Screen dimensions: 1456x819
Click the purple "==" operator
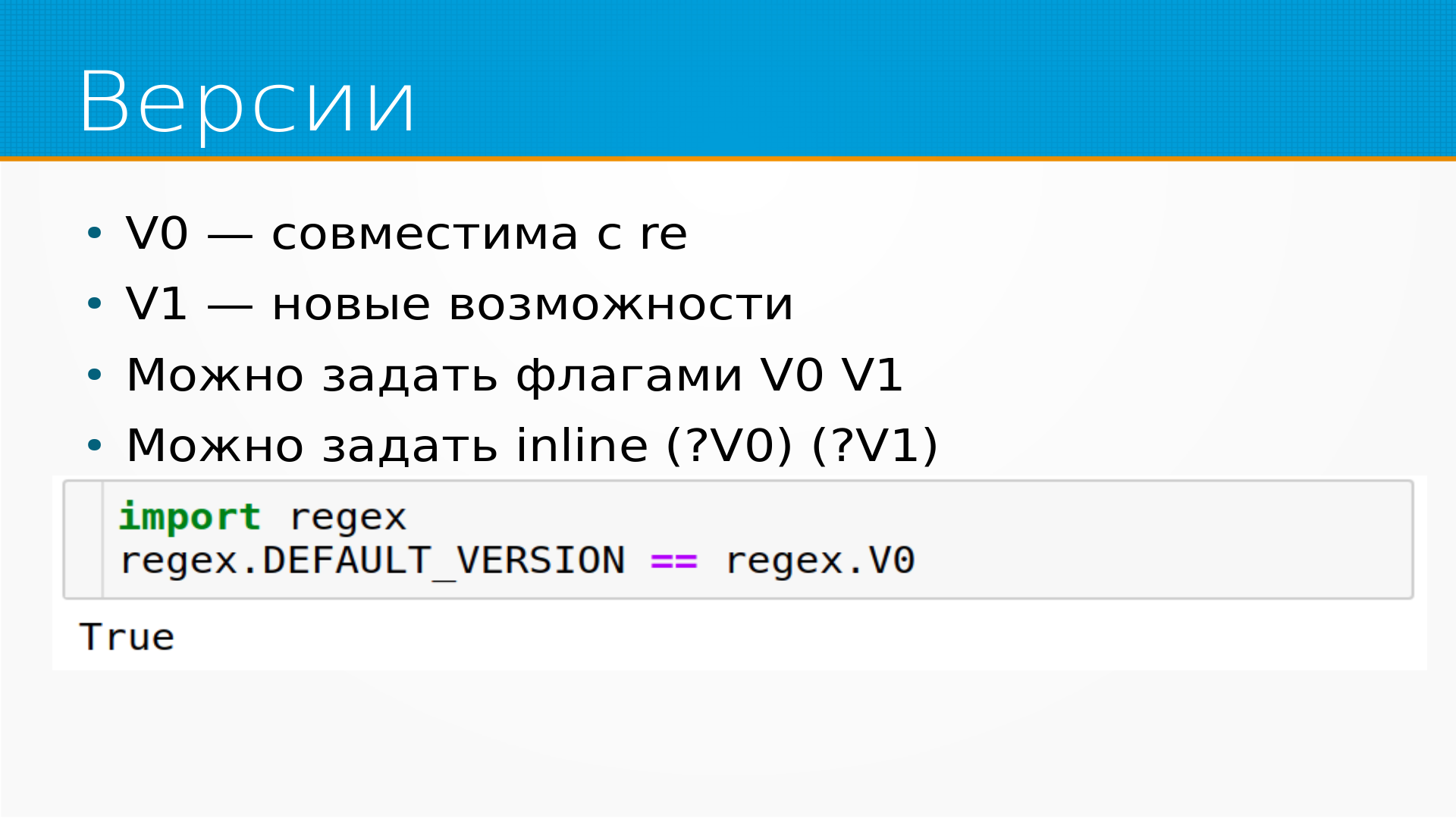[673, 561]
